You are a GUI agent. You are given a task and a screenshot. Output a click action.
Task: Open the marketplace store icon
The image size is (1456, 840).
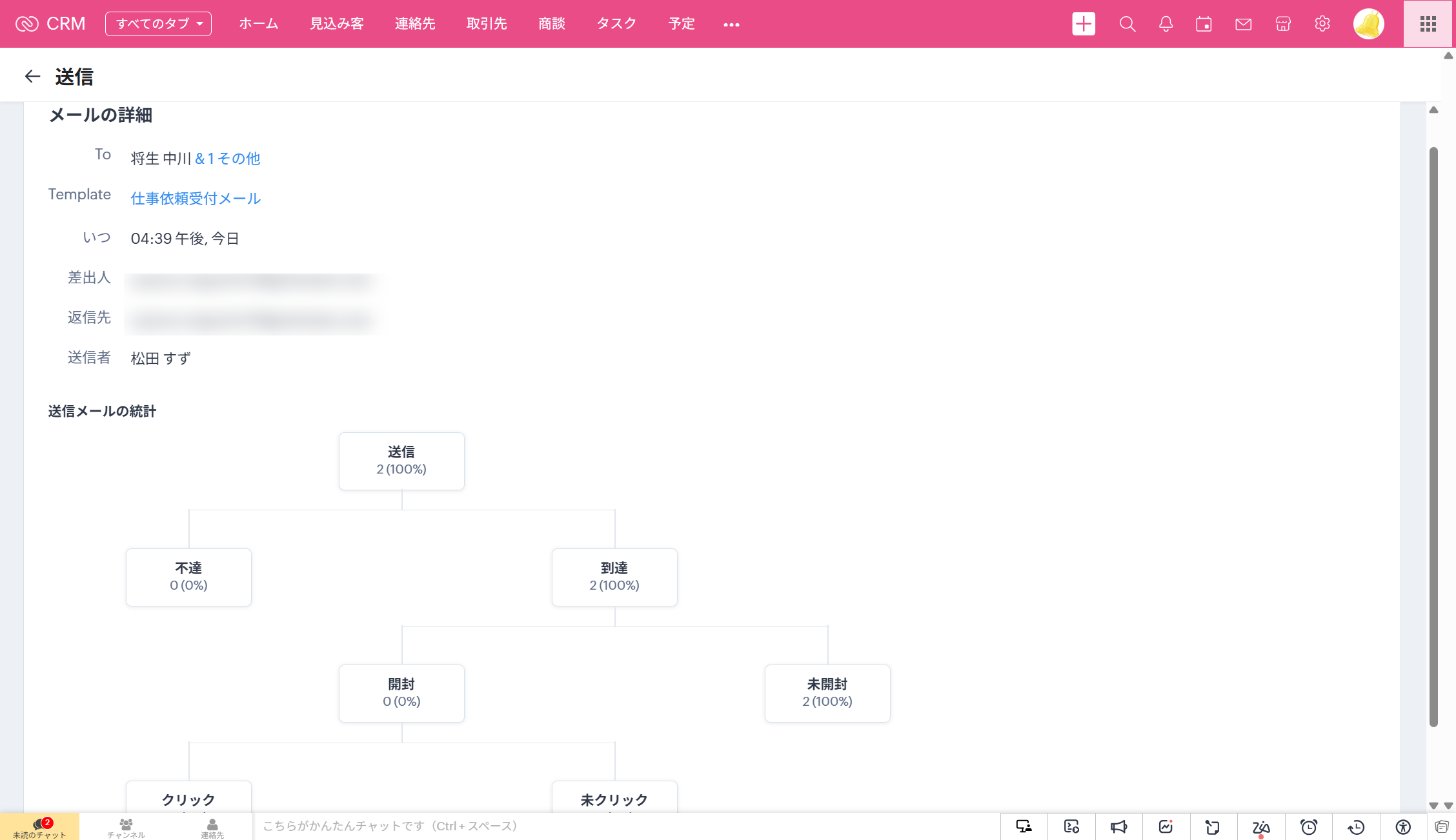(x=1283, y=24)
